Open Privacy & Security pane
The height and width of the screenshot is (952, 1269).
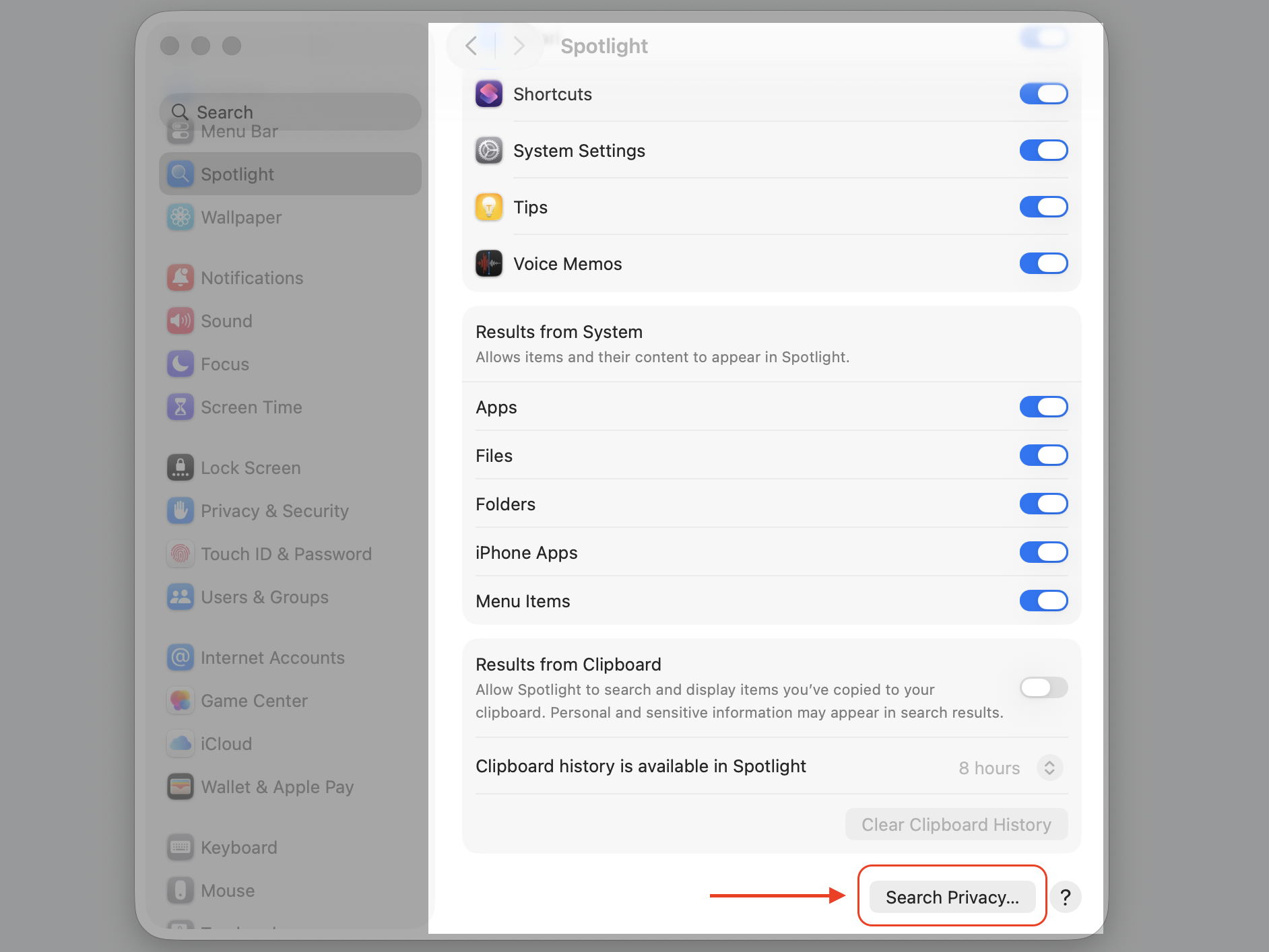click(290, 510)
